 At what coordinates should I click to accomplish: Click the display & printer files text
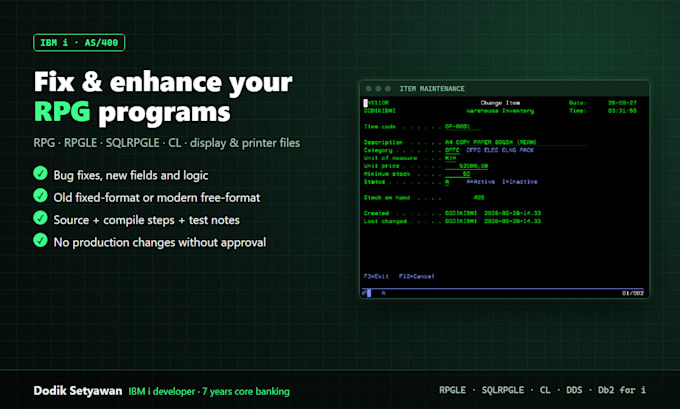(245, 143)
